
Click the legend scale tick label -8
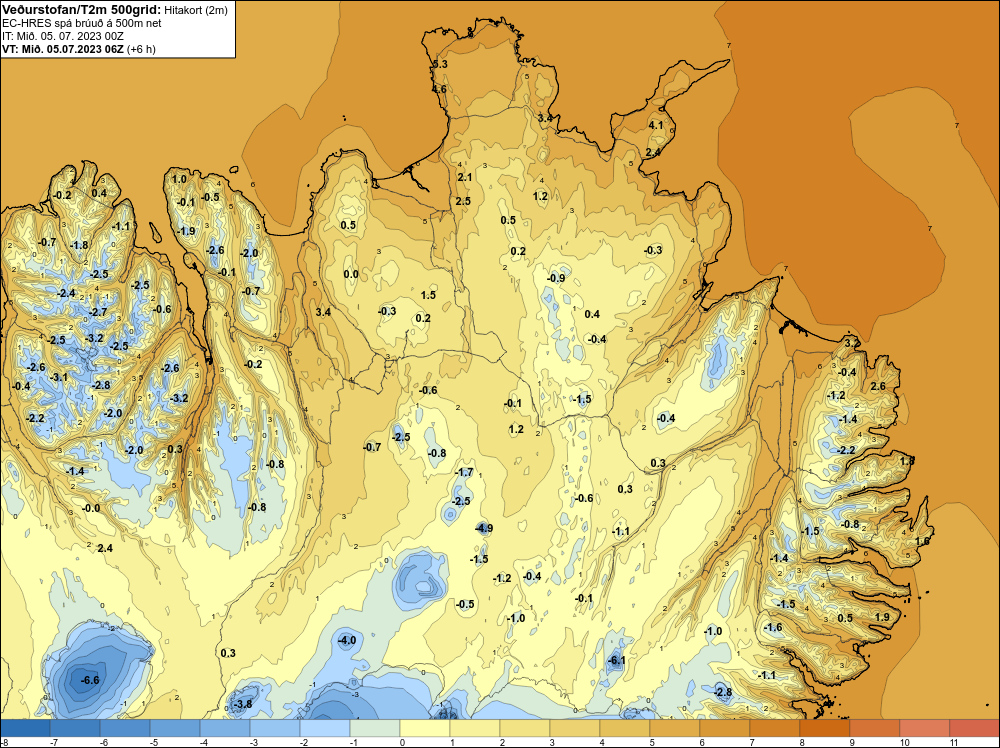tap(4, 742)
